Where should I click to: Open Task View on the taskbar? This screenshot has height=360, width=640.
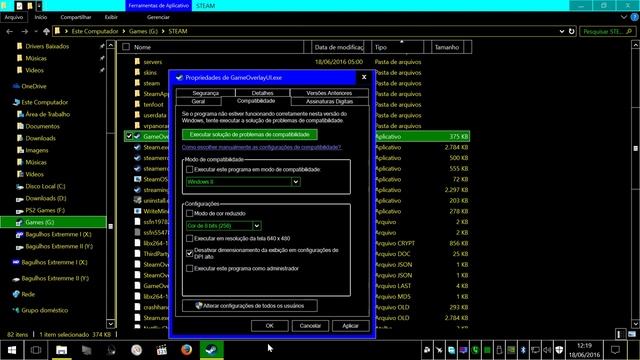pos(36,350)
